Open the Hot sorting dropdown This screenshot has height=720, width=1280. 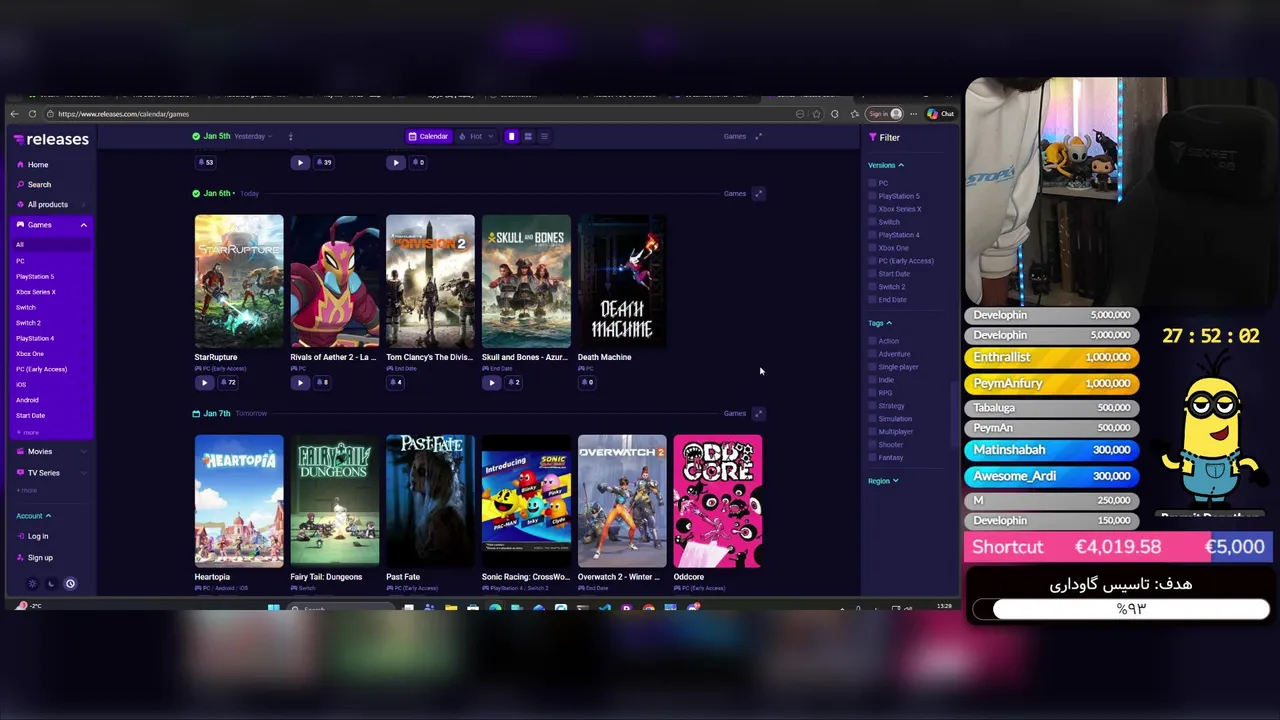pyautogui.click(x=476, y=136)
